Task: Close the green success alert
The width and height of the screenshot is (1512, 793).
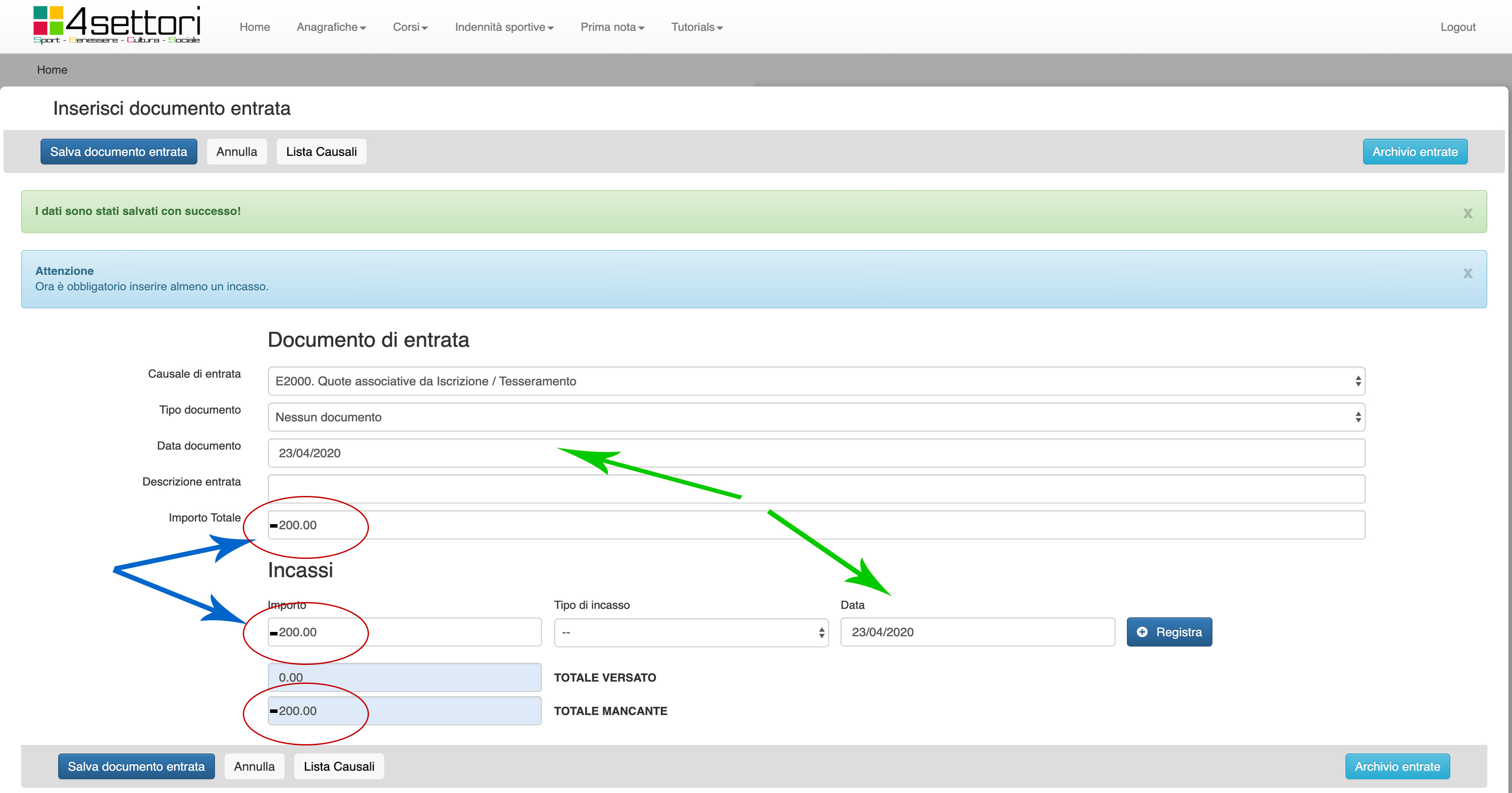Action: pos(1468,213)
